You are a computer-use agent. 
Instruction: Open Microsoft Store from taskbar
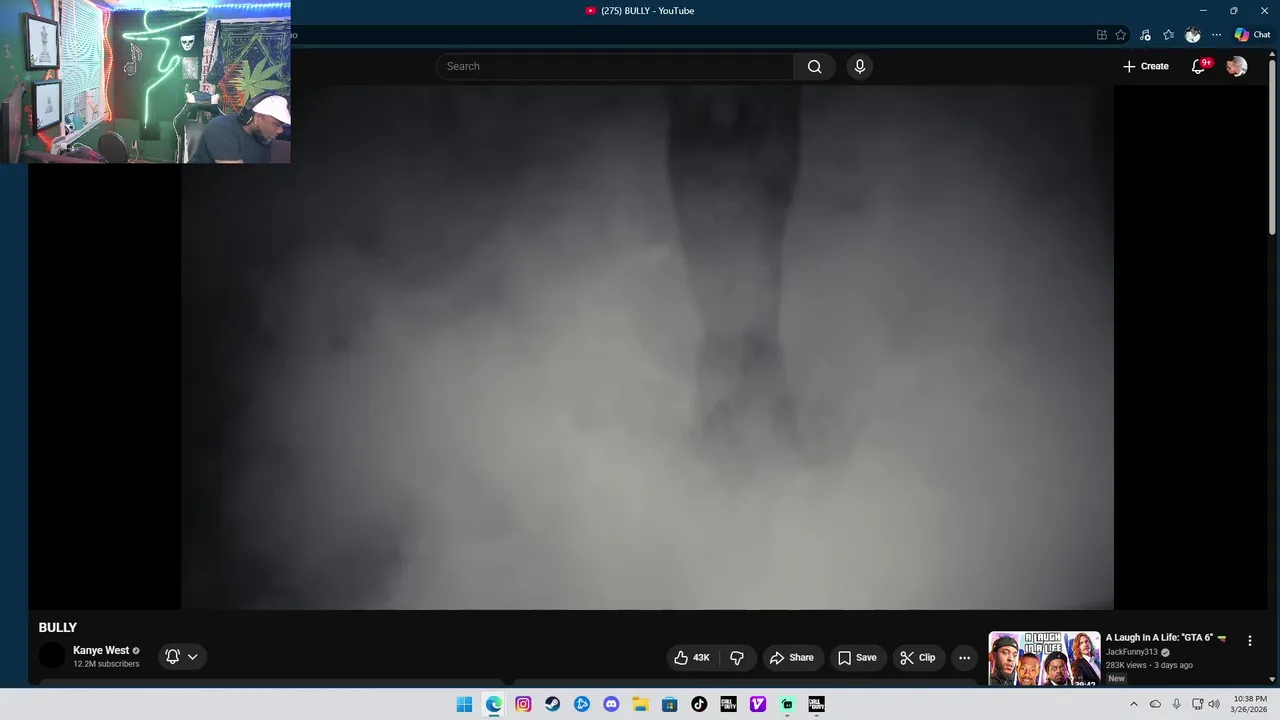click(x=670, y=704)
